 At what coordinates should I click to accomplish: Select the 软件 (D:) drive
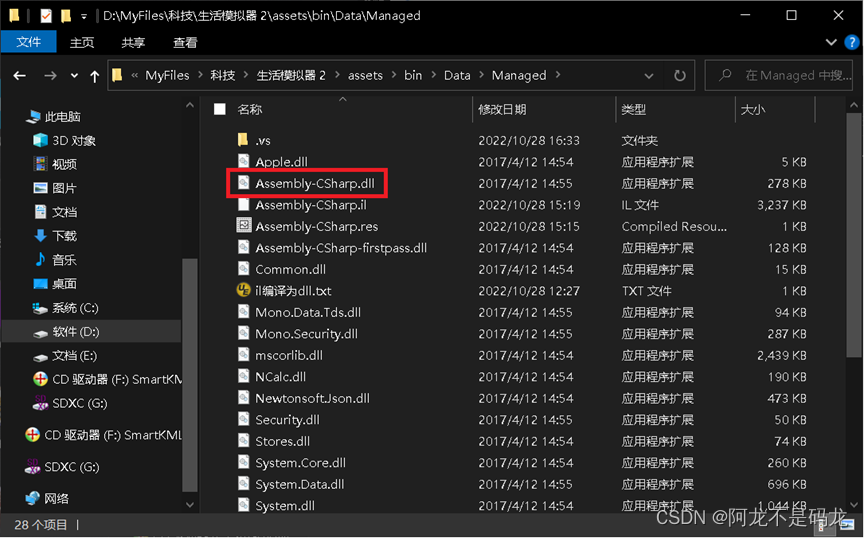[x=66, y=332]
